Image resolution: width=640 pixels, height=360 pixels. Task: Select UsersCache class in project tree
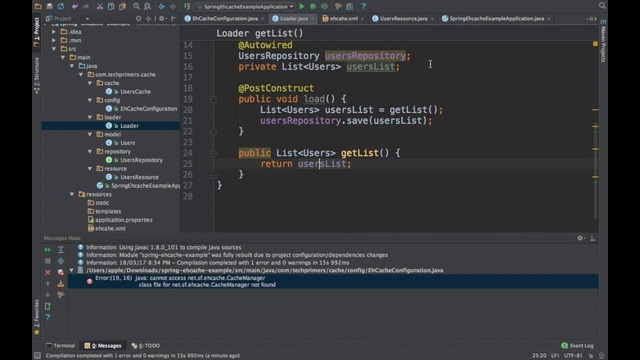(x=135, y=91)
